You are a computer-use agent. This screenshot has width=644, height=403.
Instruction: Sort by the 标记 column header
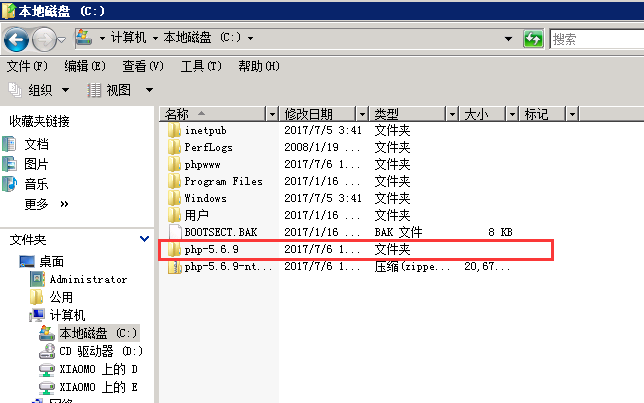pyautogui.click(x=543, y=114)
